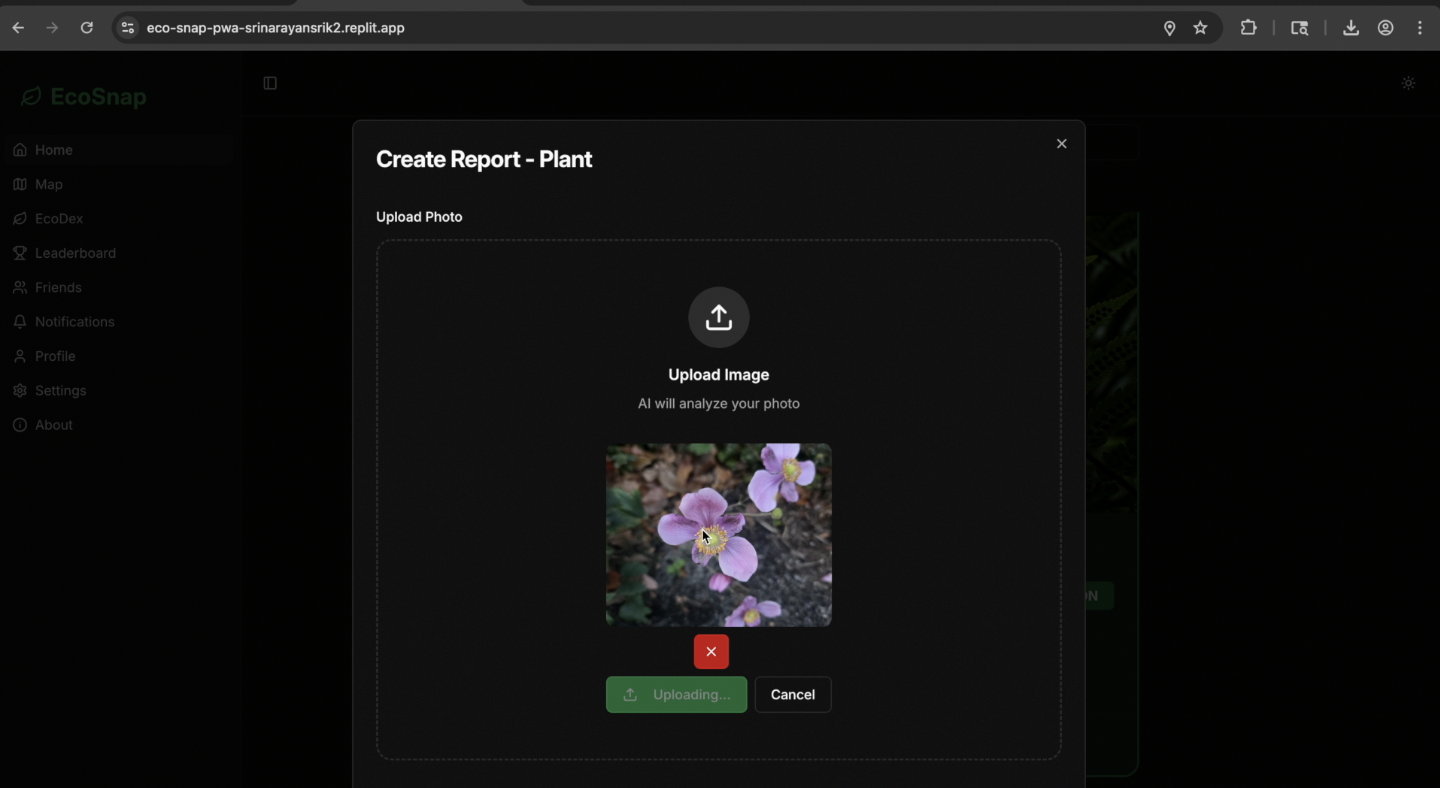Toggle the light/dark theme sun icon

click(x=1408, y=83)
